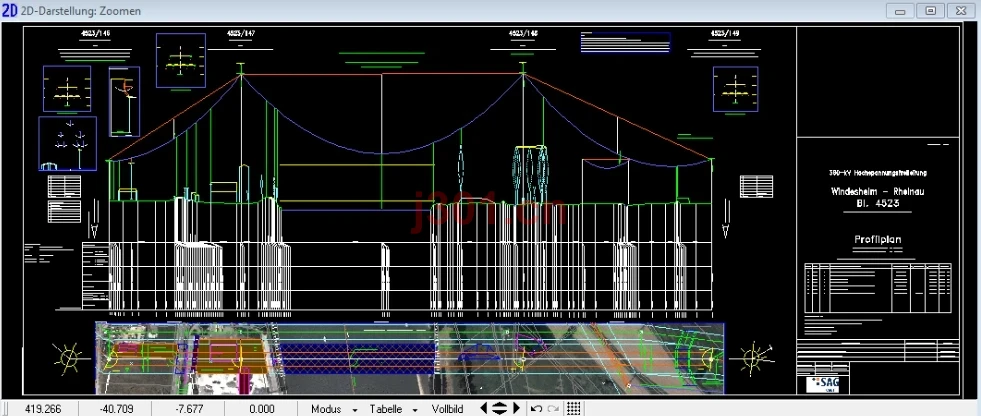
Task: Click tower label 4523/148 in the drawing
Action: coord(523,33)
